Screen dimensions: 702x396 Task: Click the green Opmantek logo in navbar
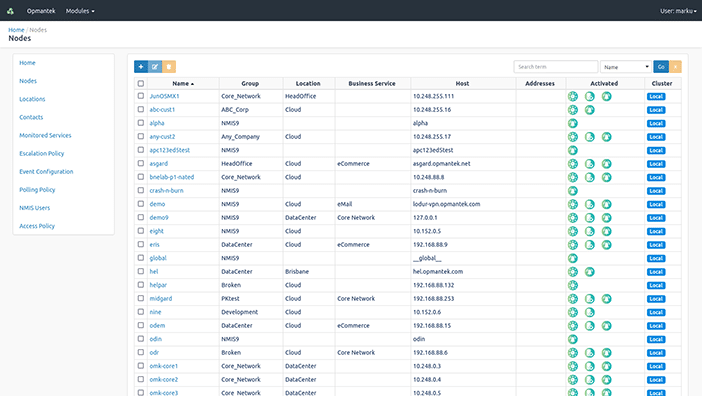point(10,11)
